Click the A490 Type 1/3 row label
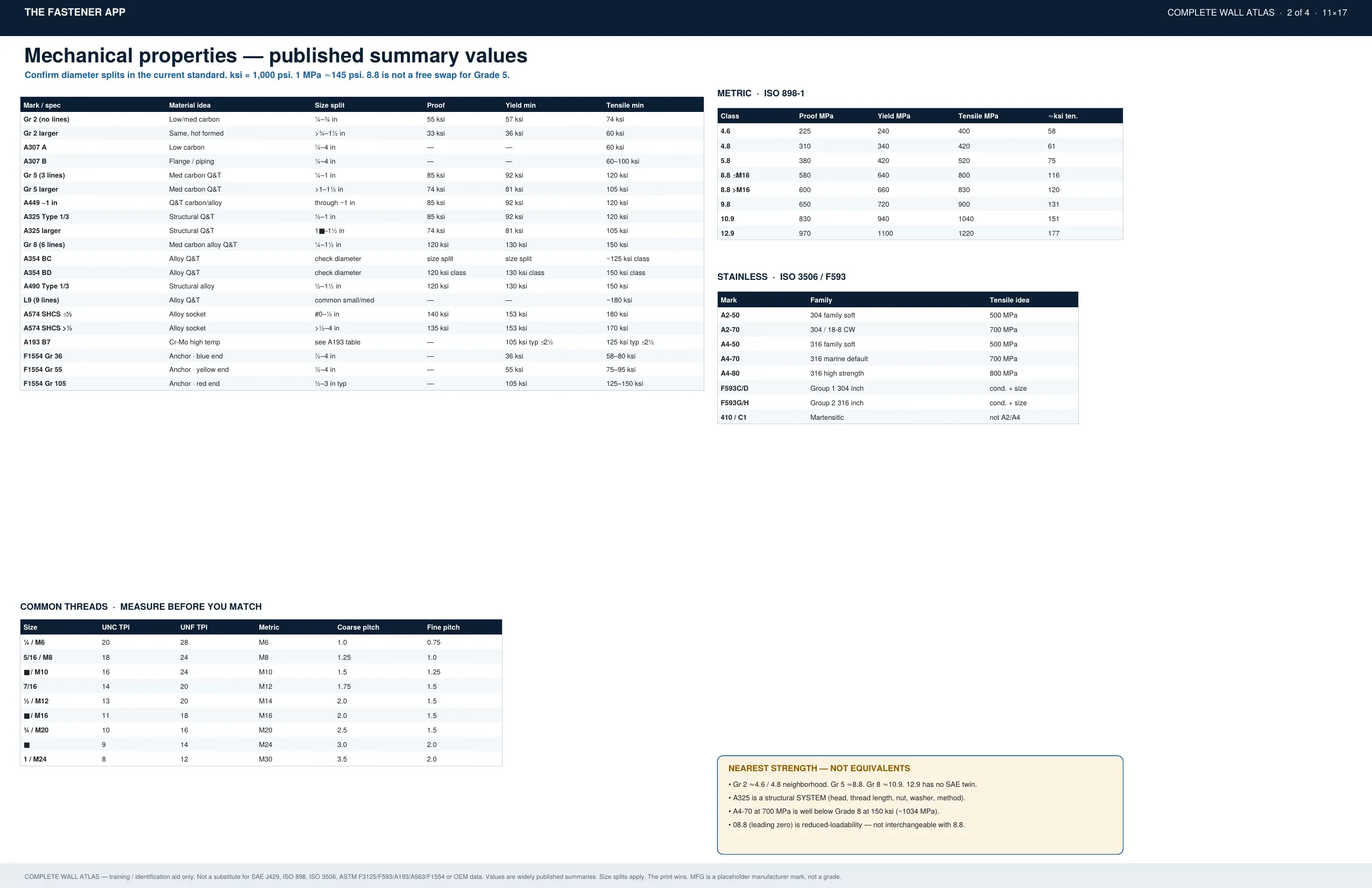 (46, 286)
